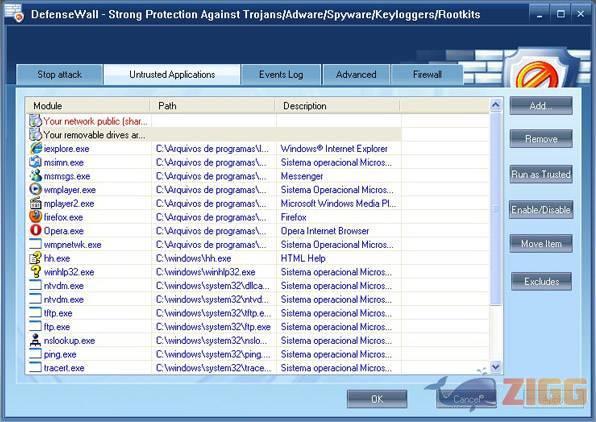This screenshot has height=422, width=596.
Task: Click the vertical scrollbar thumb
Action: click(495, 208)
